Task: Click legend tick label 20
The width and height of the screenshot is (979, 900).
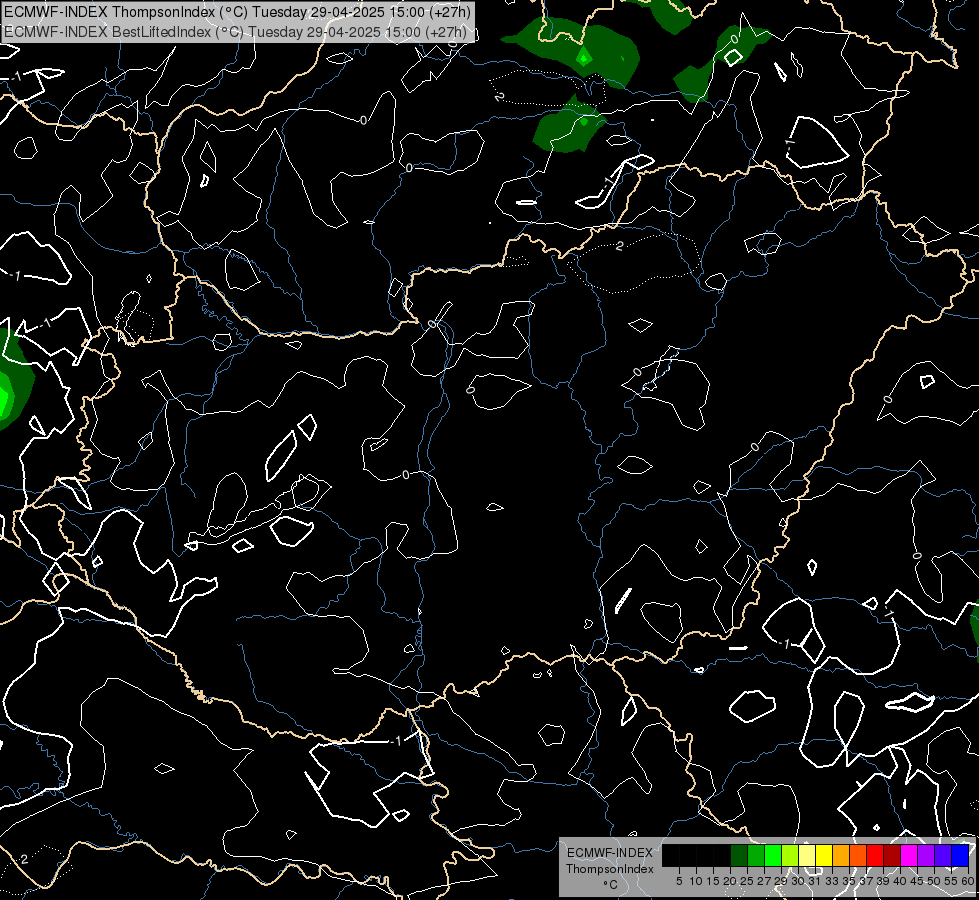Action: 731,881
